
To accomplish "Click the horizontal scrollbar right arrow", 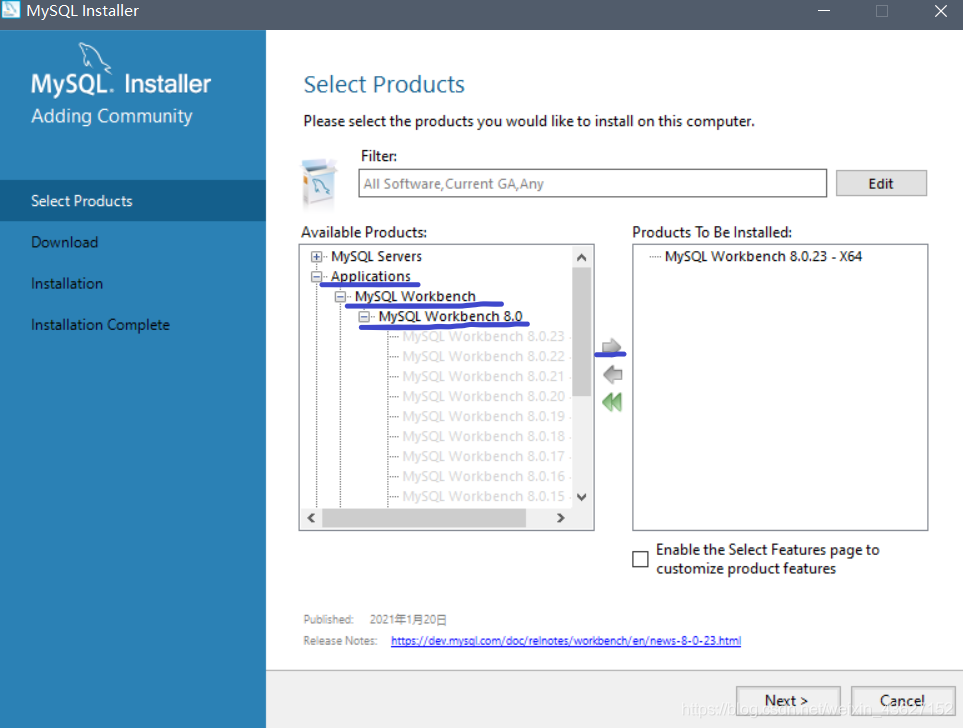I will coord(560,518).
